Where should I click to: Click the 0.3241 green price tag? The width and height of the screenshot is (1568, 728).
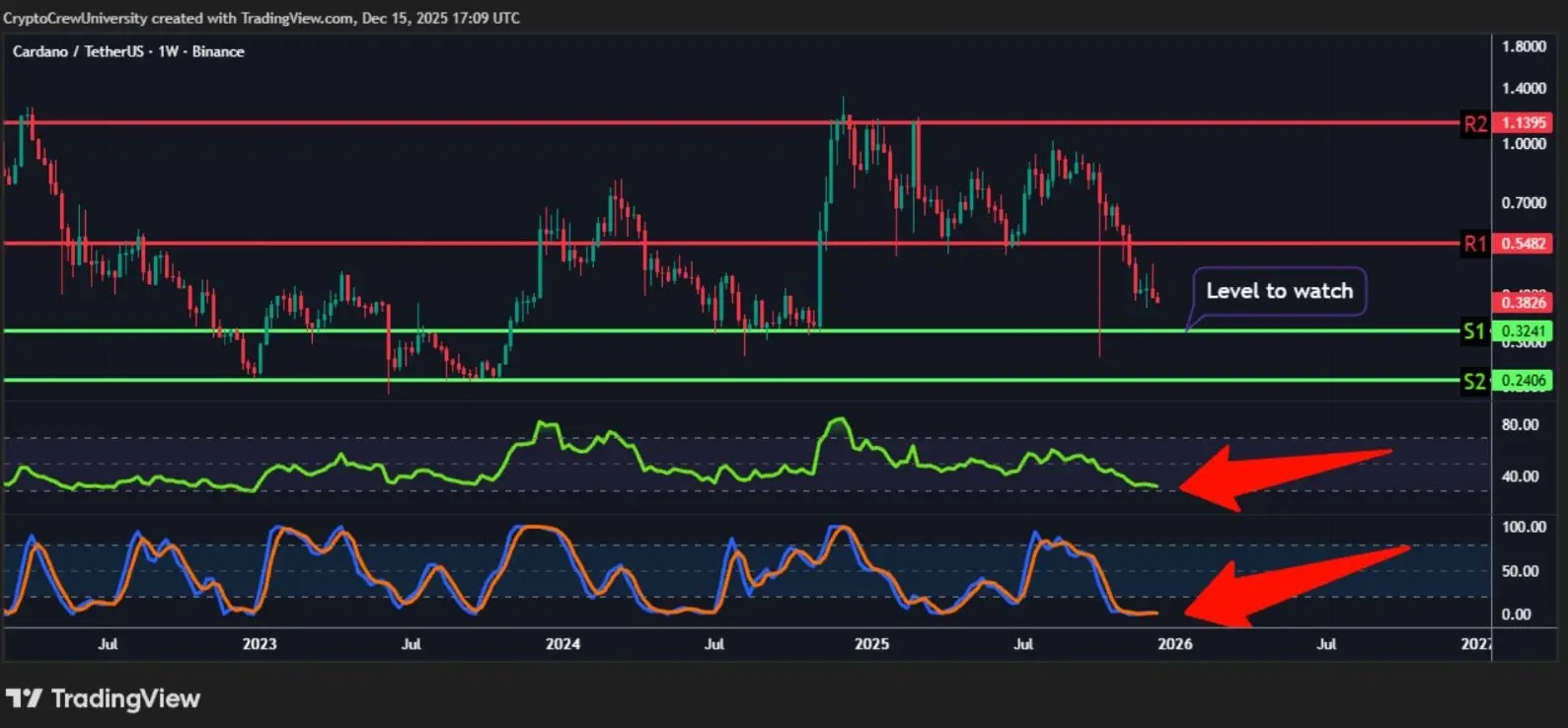(x=1523, y=331)
